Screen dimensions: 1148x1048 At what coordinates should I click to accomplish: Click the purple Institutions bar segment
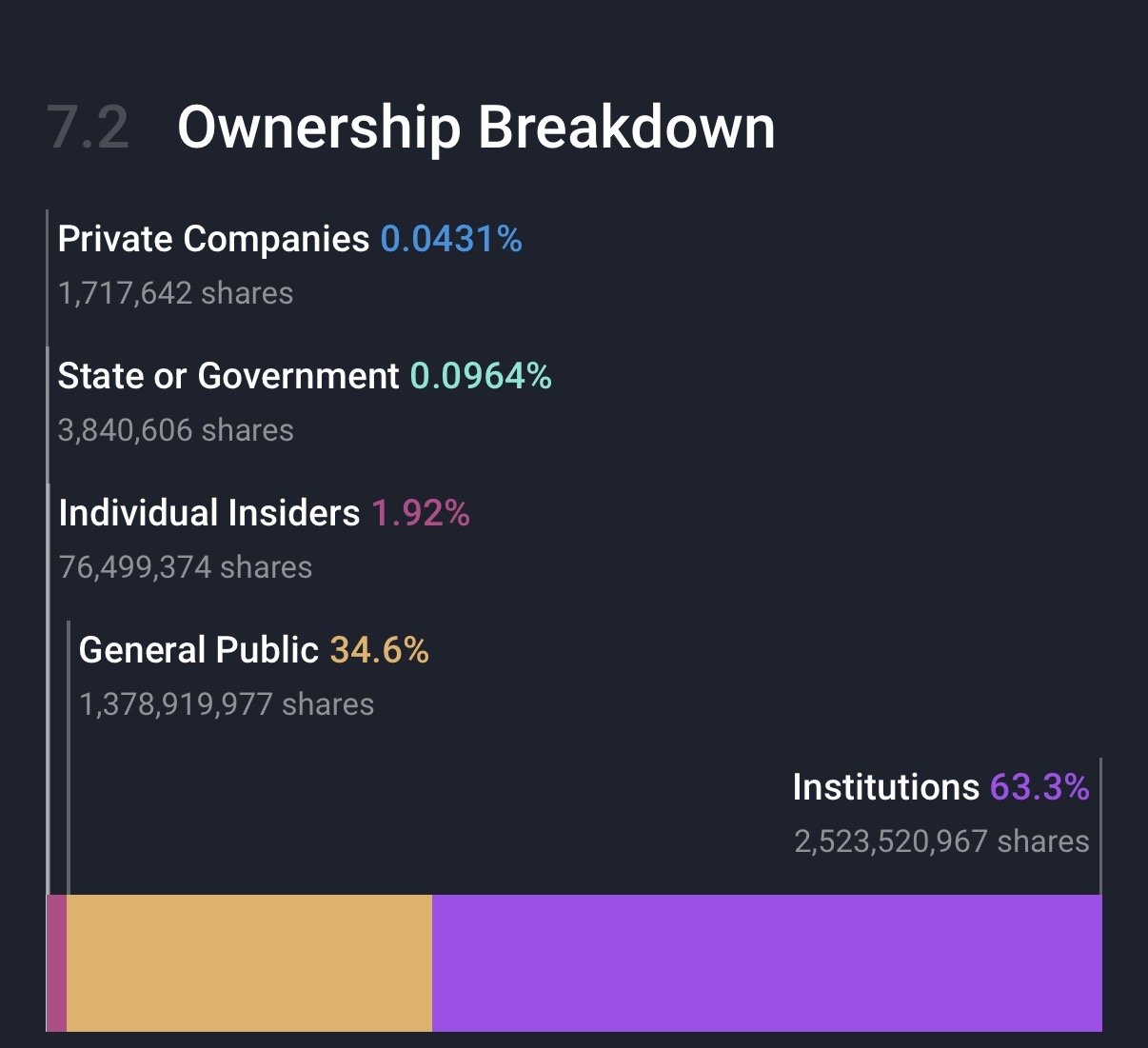[766, 962]
